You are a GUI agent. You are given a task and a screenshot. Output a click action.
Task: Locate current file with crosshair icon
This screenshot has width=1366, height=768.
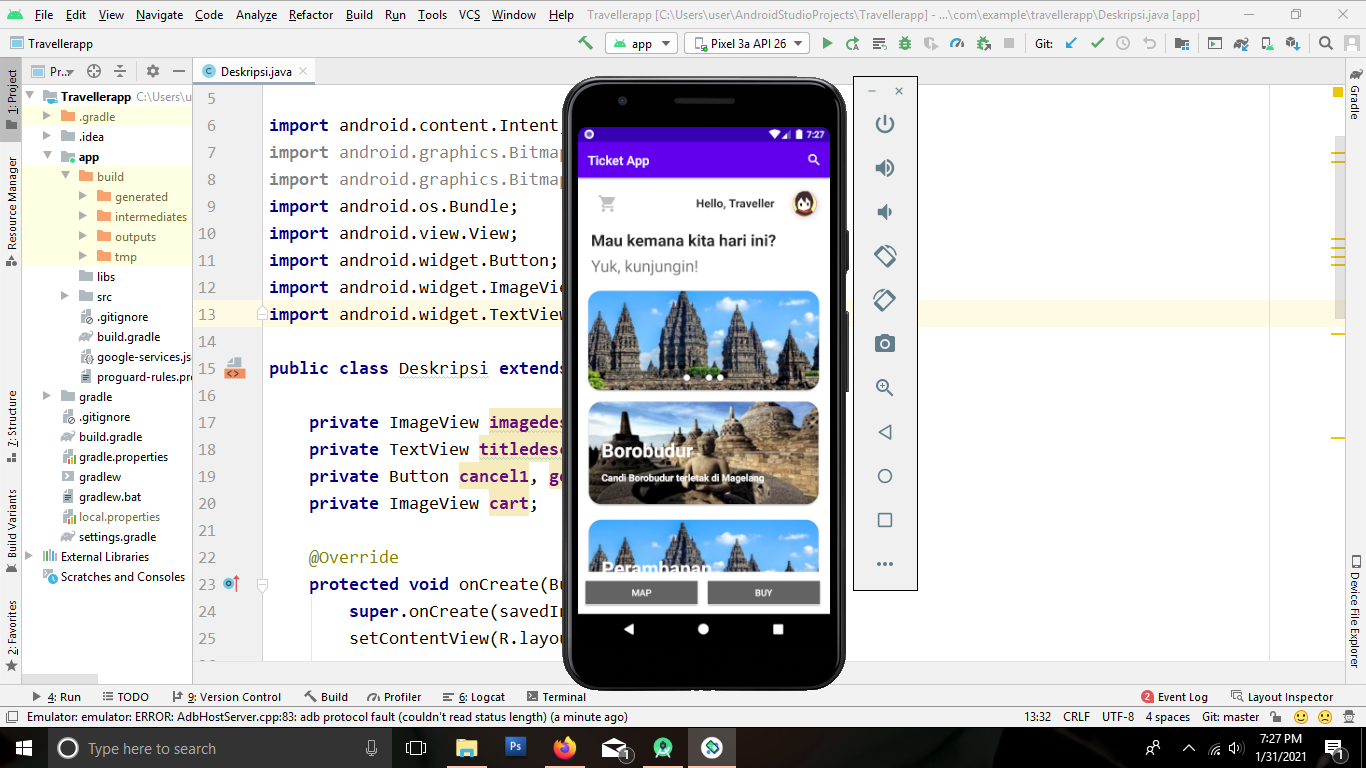94,71
